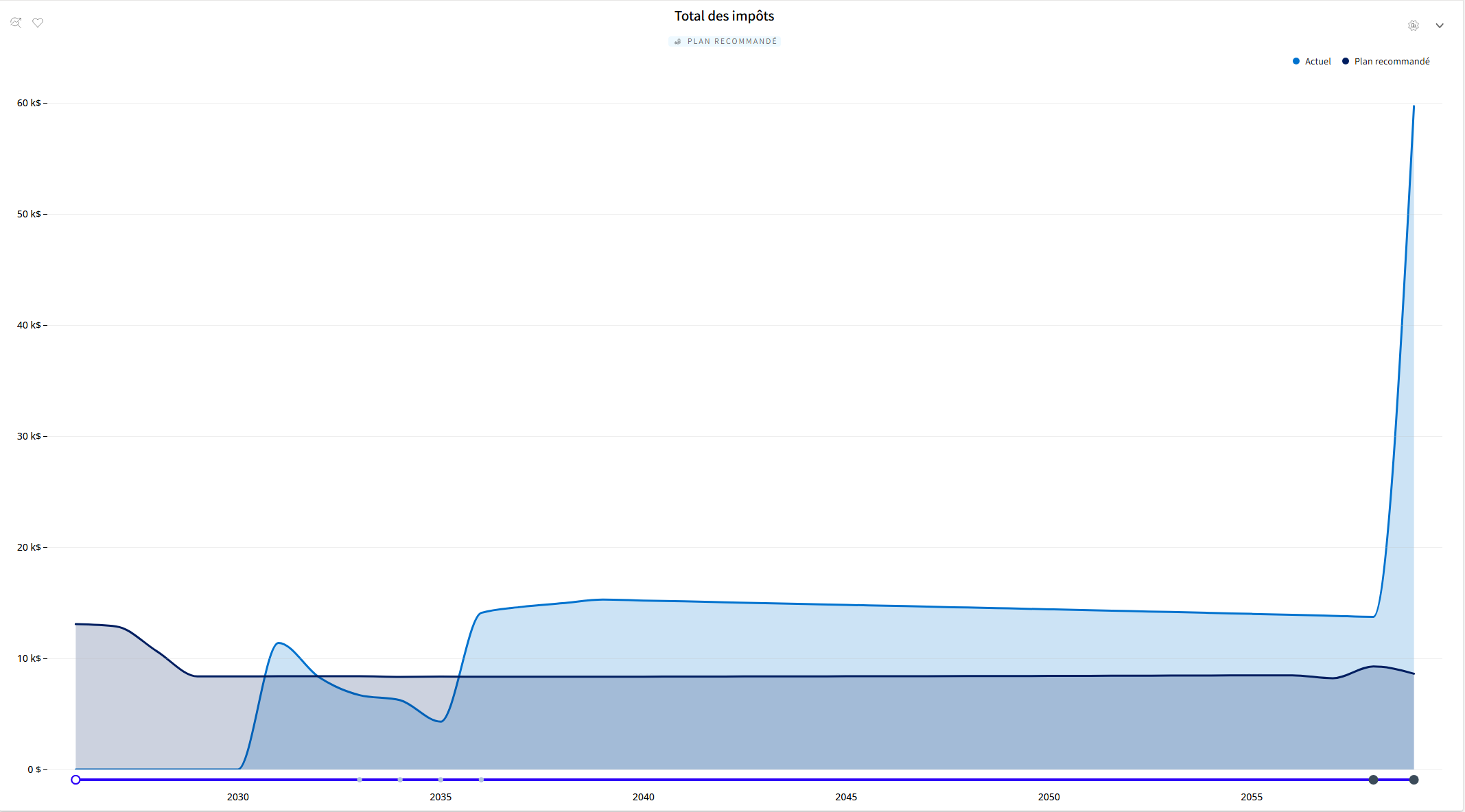The image size is (1465, 812).
Task: Click the chart analysis magnifier icon
Action: pyautogui.click(x=16, y=23)
